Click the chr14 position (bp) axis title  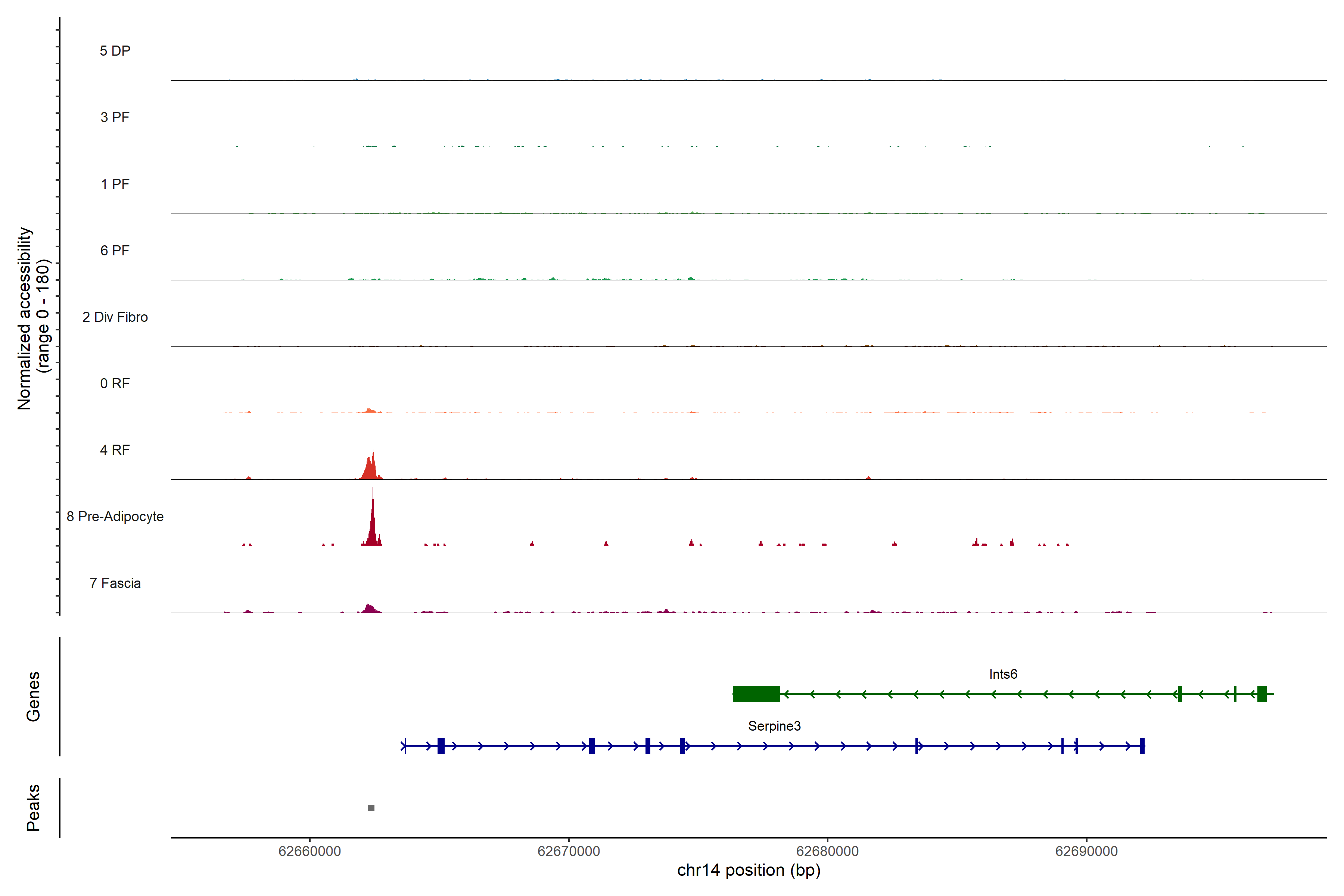click(749, 870)
